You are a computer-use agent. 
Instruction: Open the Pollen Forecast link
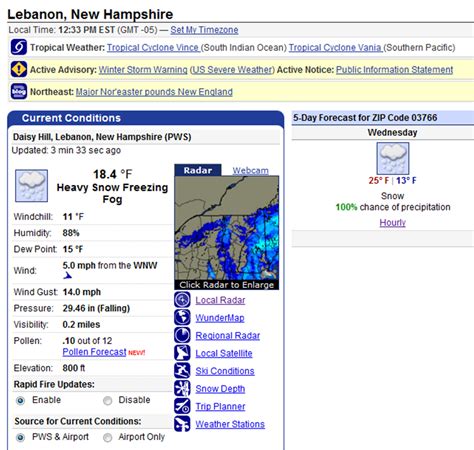pyautogui.click(x=94, y=352)
